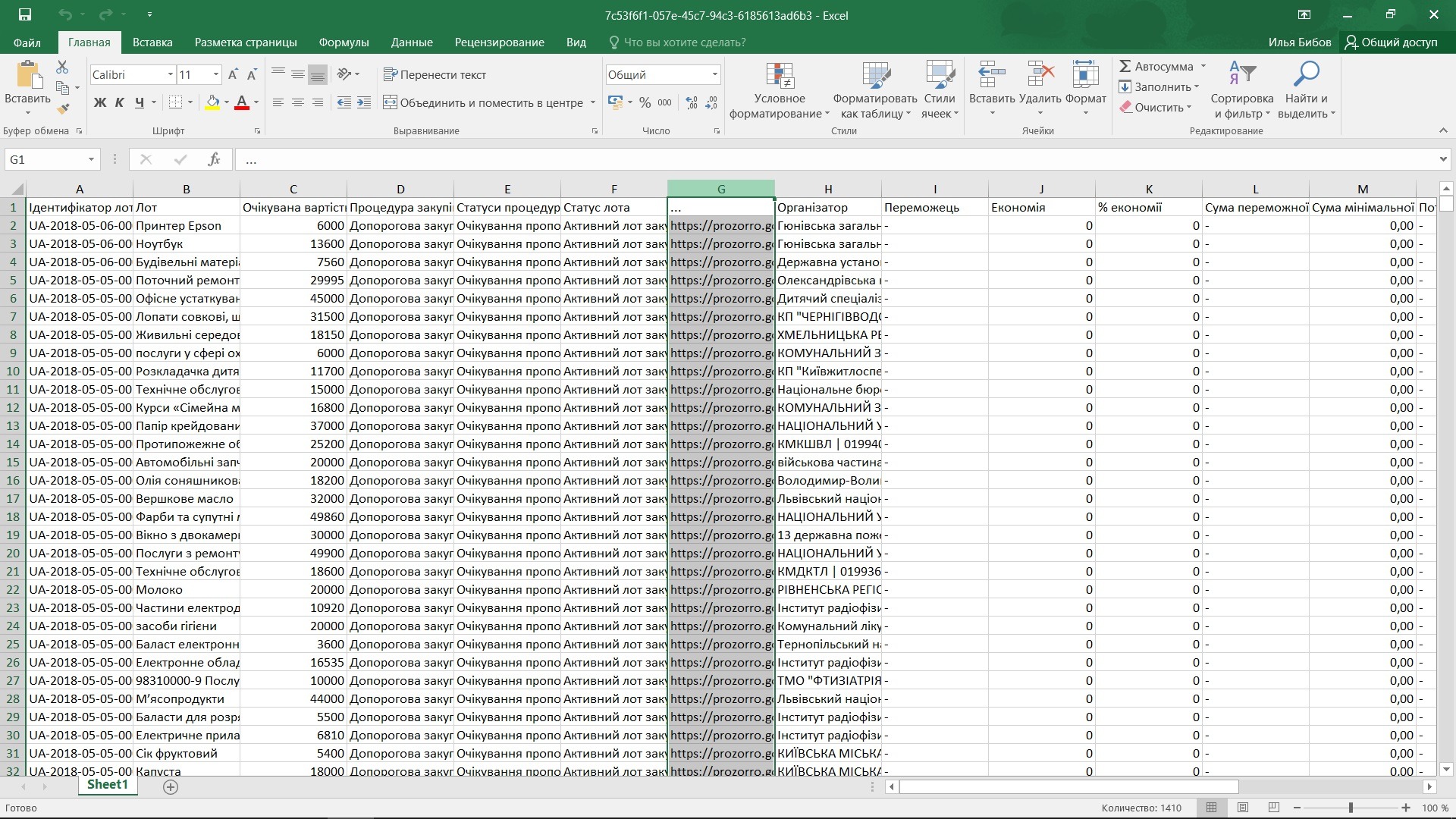The height and width of the screenshot is (819, 1456).
Task: Toggle Wrap Text (Перенести текст)
Action: coord(435,74)
